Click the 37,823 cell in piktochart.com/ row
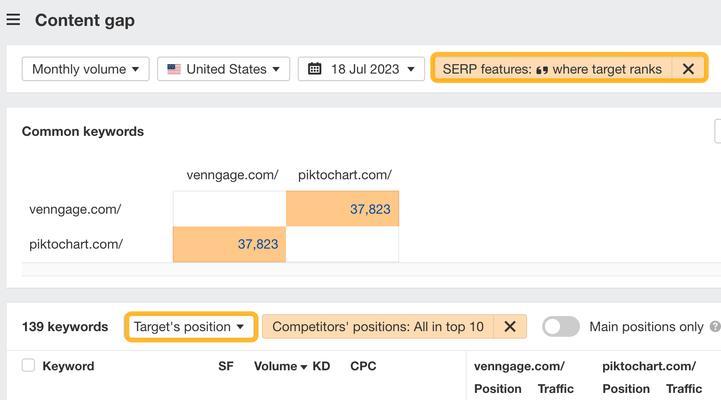The height and width of the screenshot is (400, 721). click(x=229, y=244)
